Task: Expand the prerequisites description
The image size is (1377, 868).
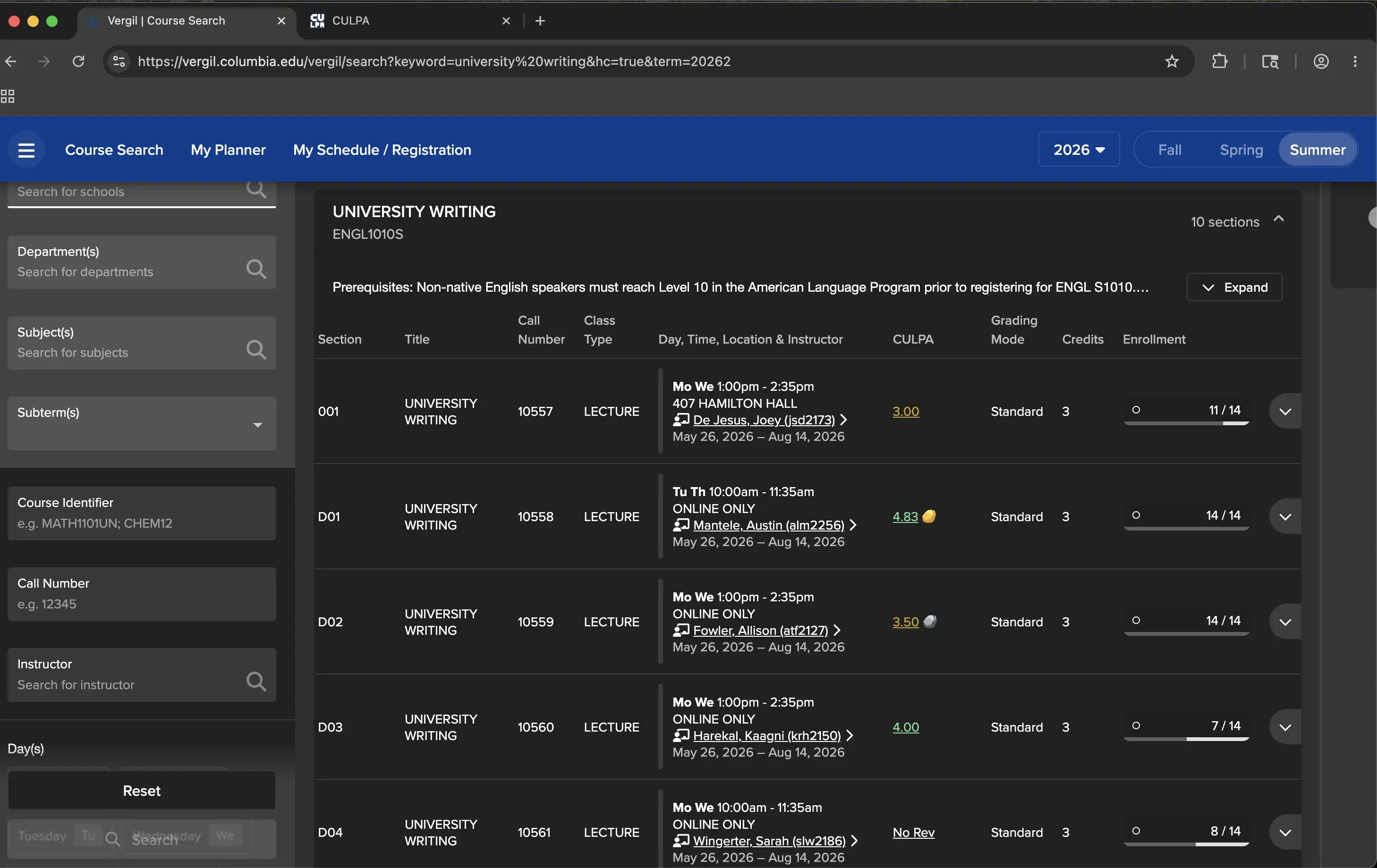Action: point(1234,287)
